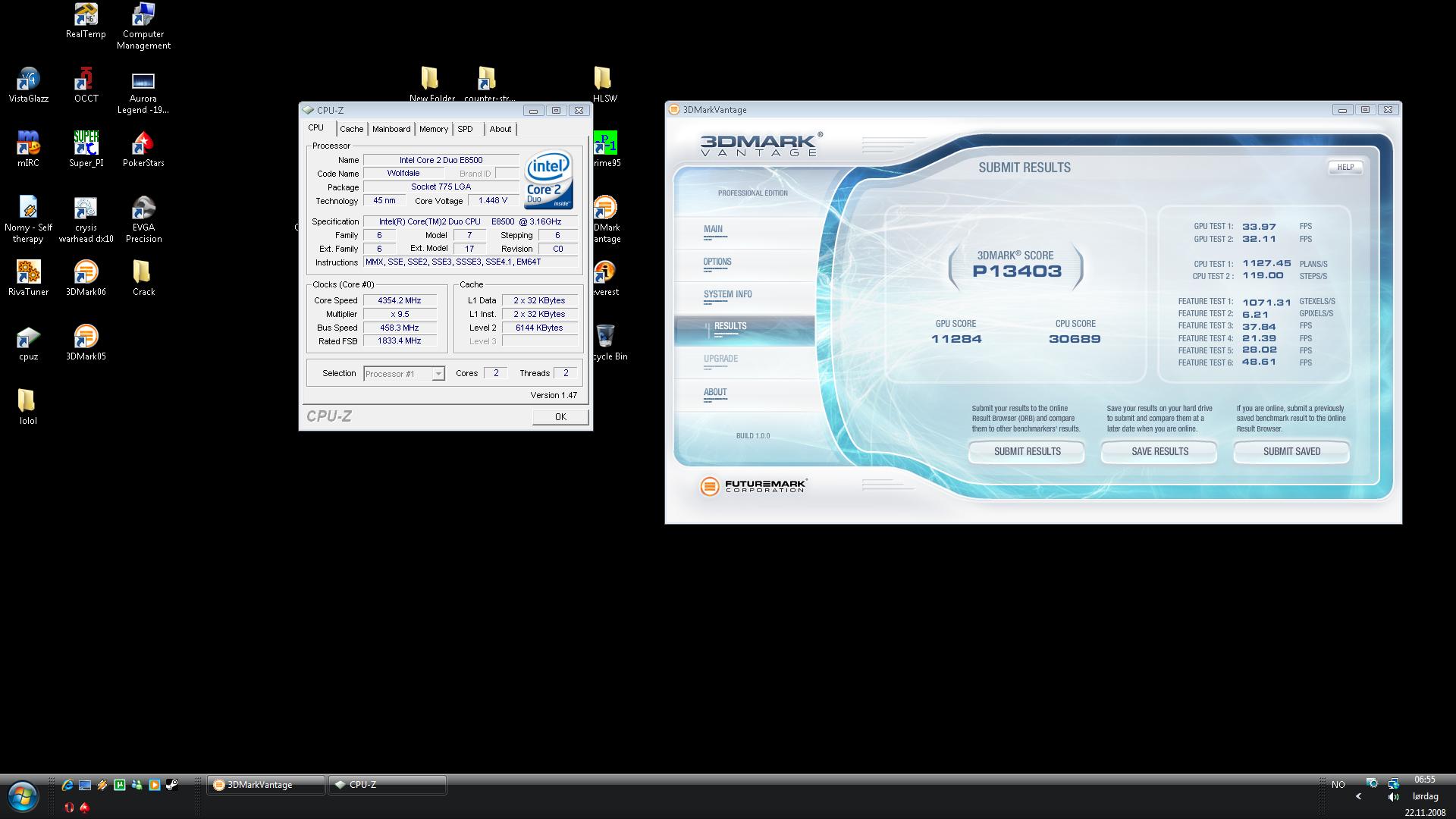1456x819 pixels.
Task: Select the 3DMark06 desktop icon
Action: click(86, 278)
